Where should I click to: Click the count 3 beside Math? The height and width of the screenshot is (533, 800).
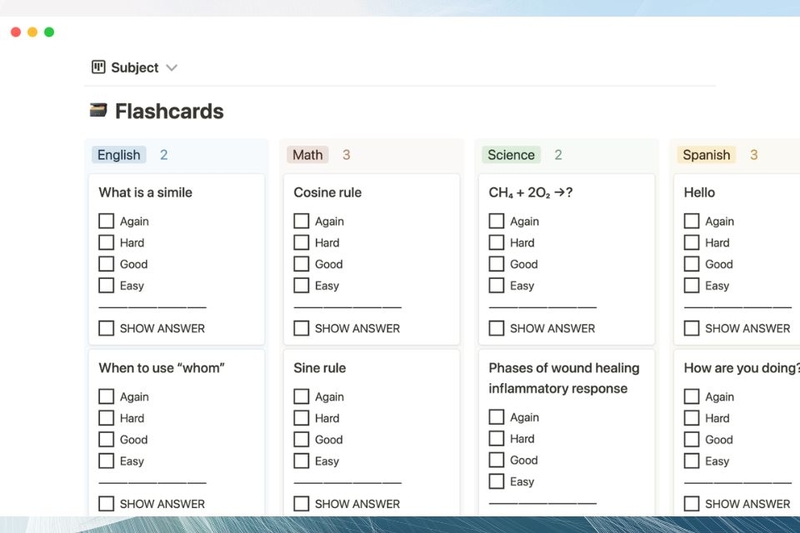(x=346, y=155)
